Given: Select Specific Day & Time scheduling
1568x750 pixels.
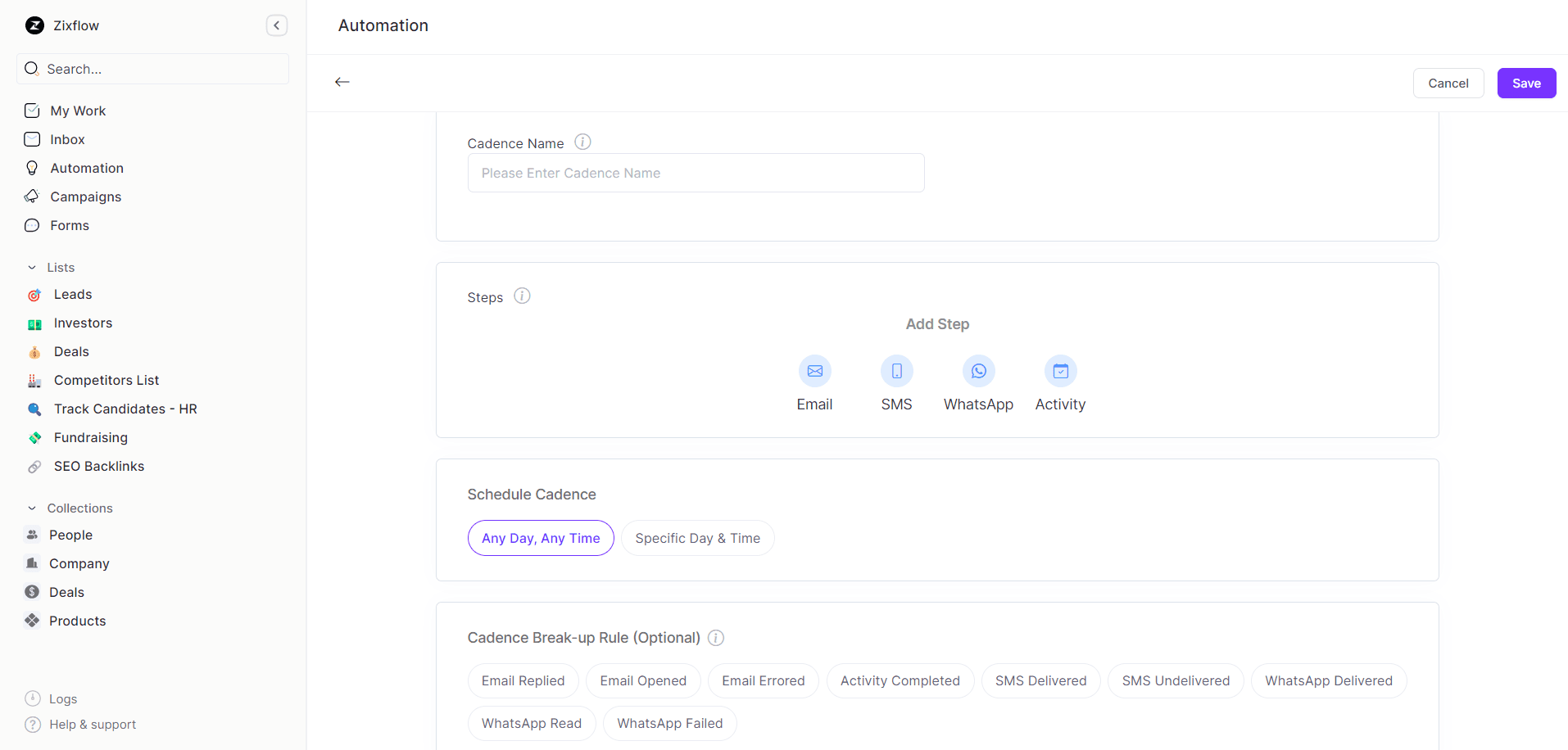Looking at the screenshot, I should (x=697, y=538).
